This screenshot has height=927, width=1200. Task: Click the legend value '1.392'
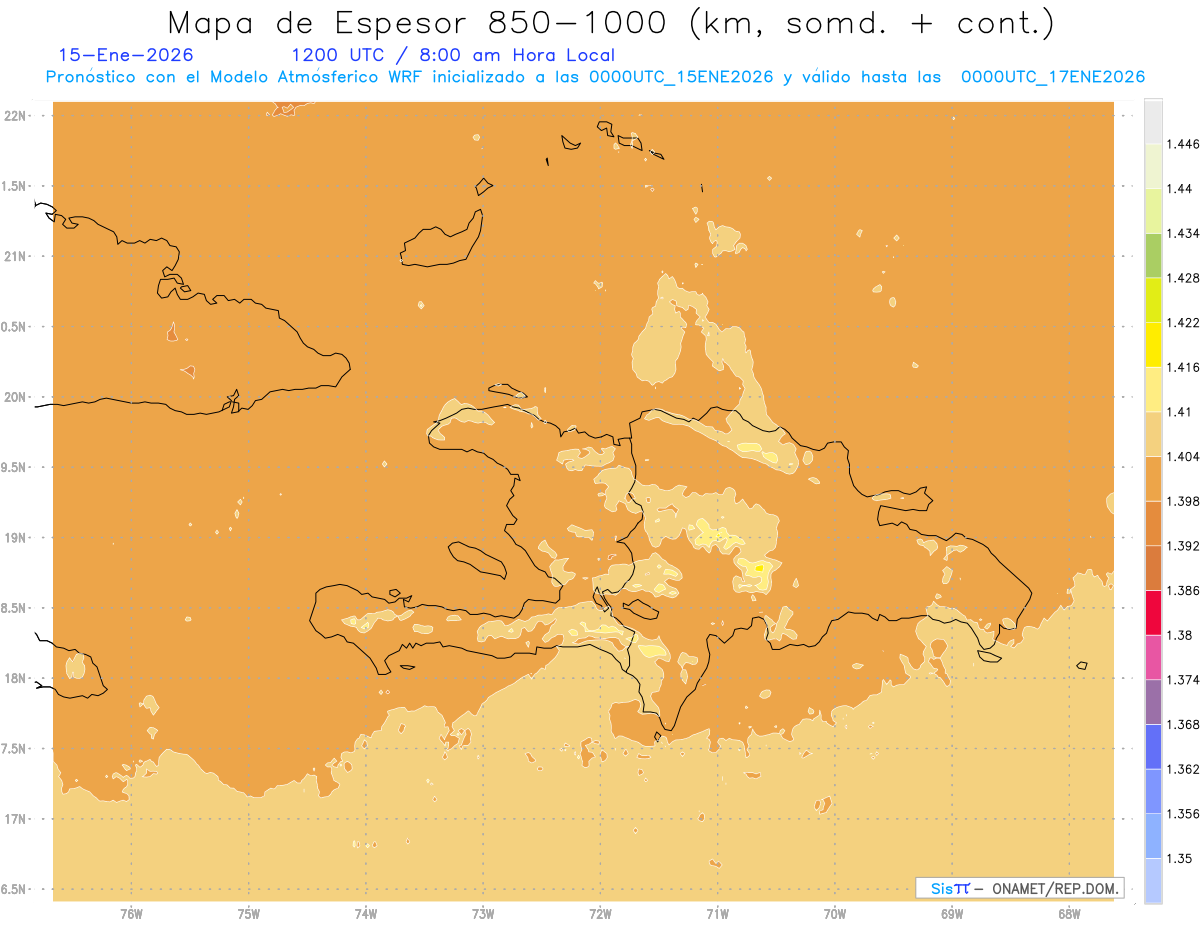1182,546
